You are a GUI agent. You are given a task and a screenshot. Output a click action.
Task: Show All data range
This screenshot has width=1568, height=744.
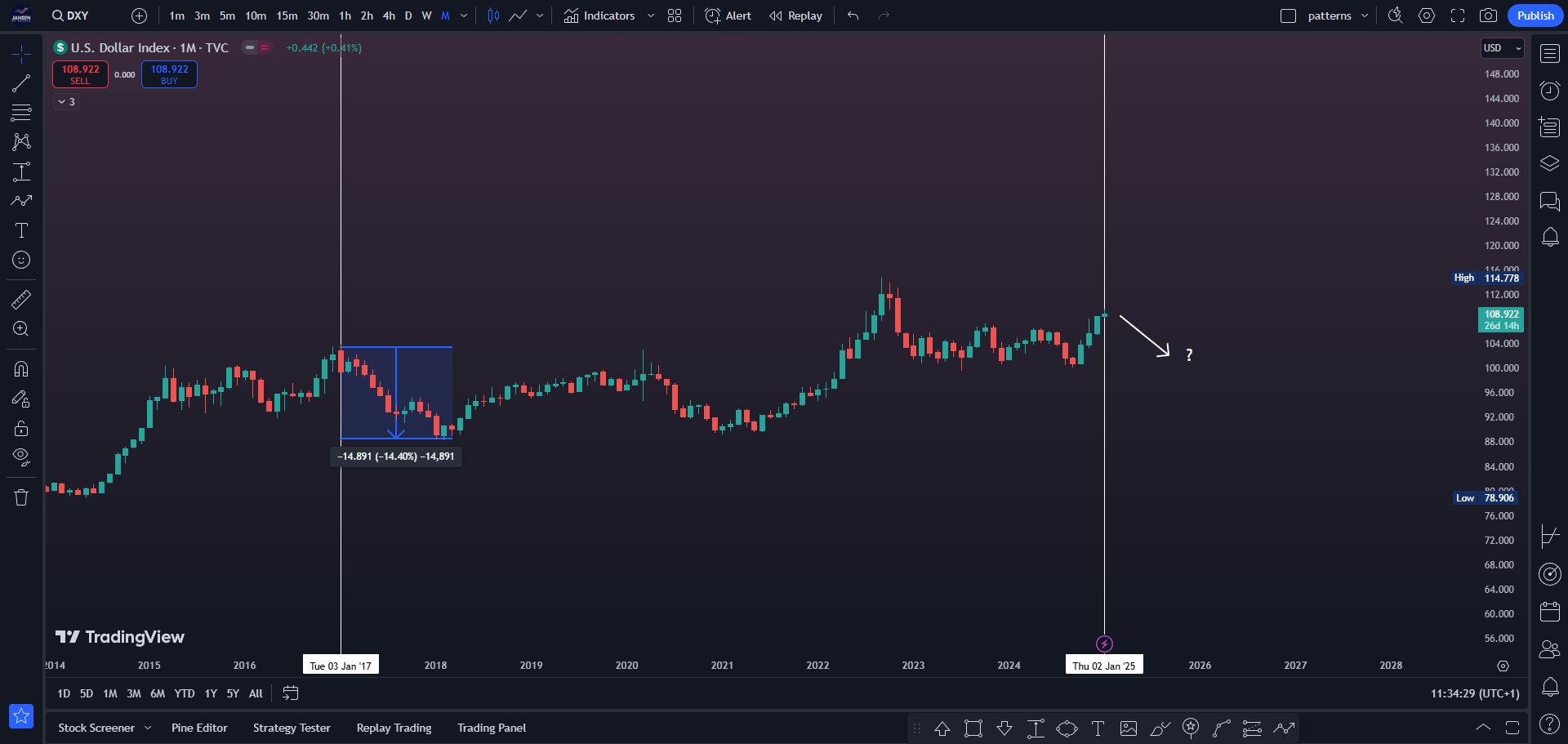tap(256, 693)
